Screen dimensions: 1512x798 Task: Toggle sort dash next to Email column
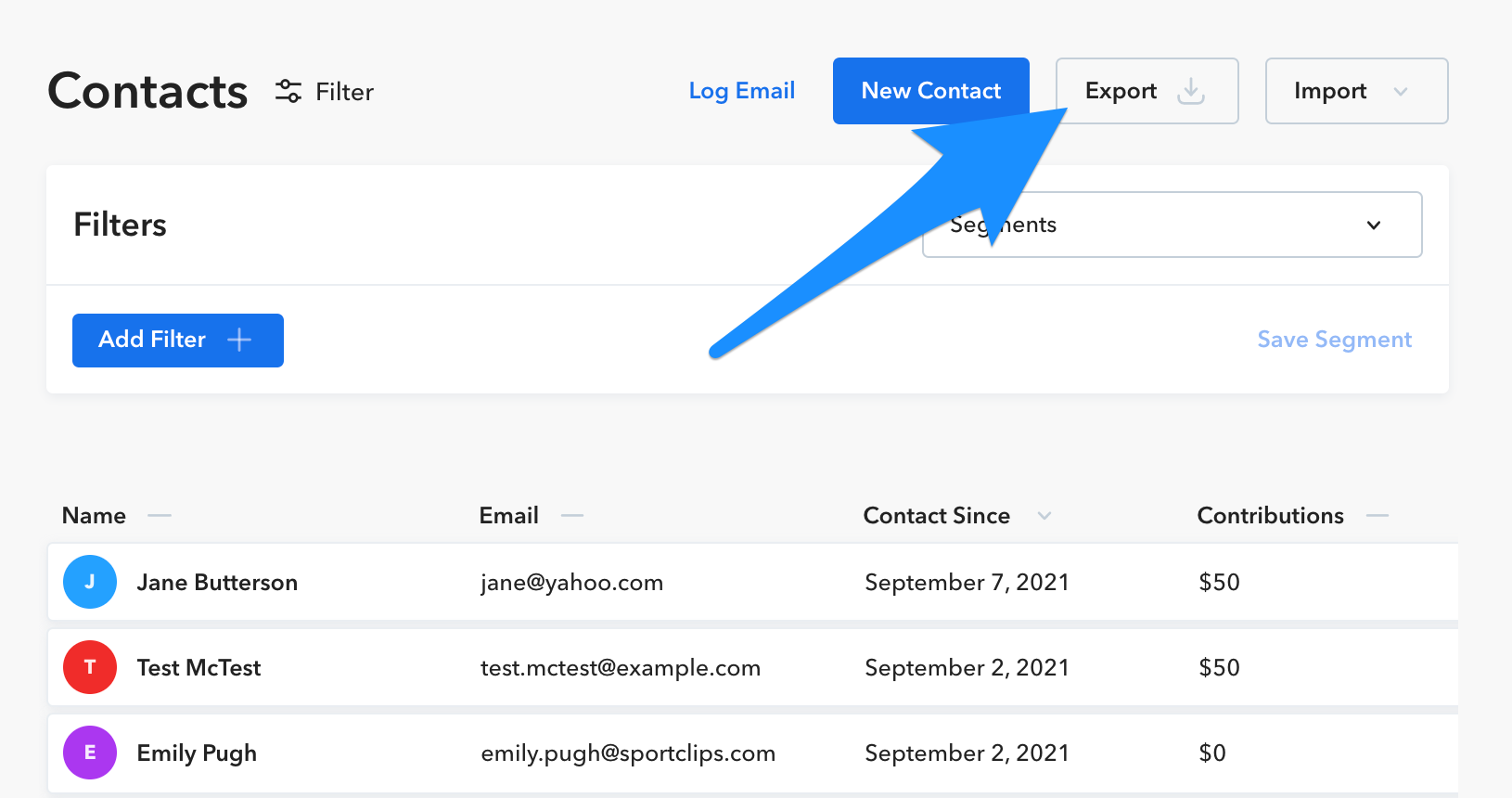(x=572, y=515)
